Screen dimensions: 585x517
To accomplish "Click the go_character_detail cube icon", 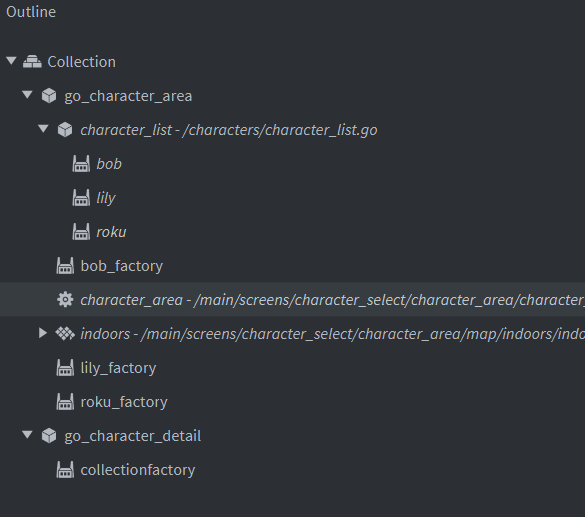I will tap(49, 436).
